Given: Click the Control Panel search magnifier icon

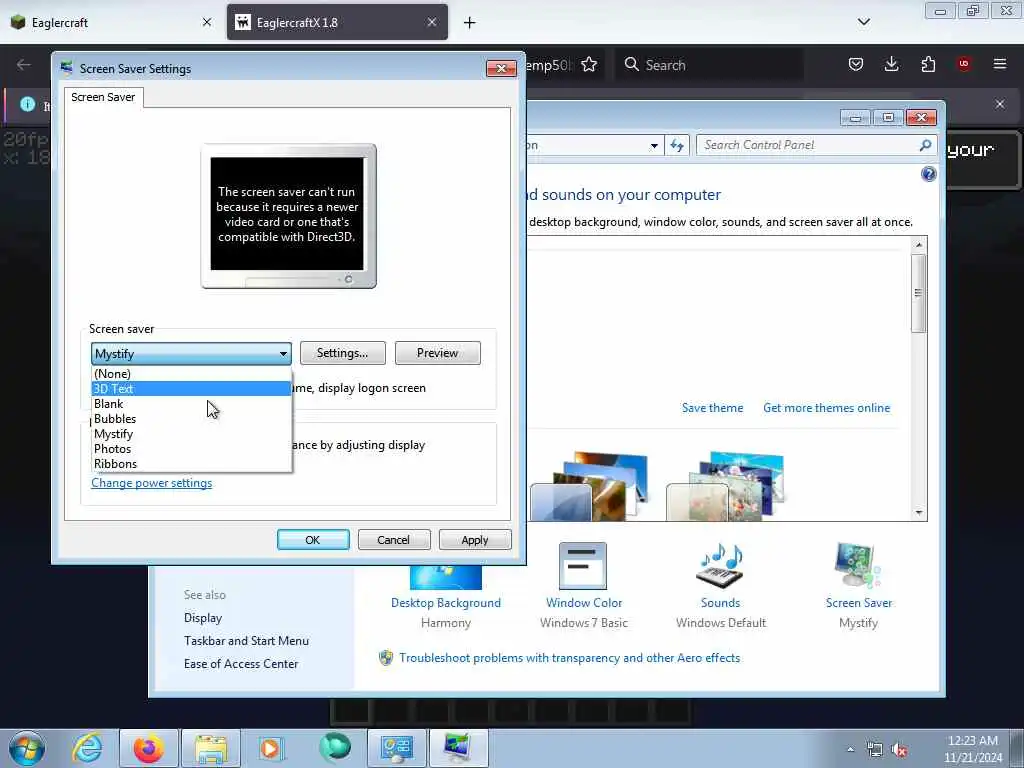Looking at the screenshot, I should coord(925,145).
